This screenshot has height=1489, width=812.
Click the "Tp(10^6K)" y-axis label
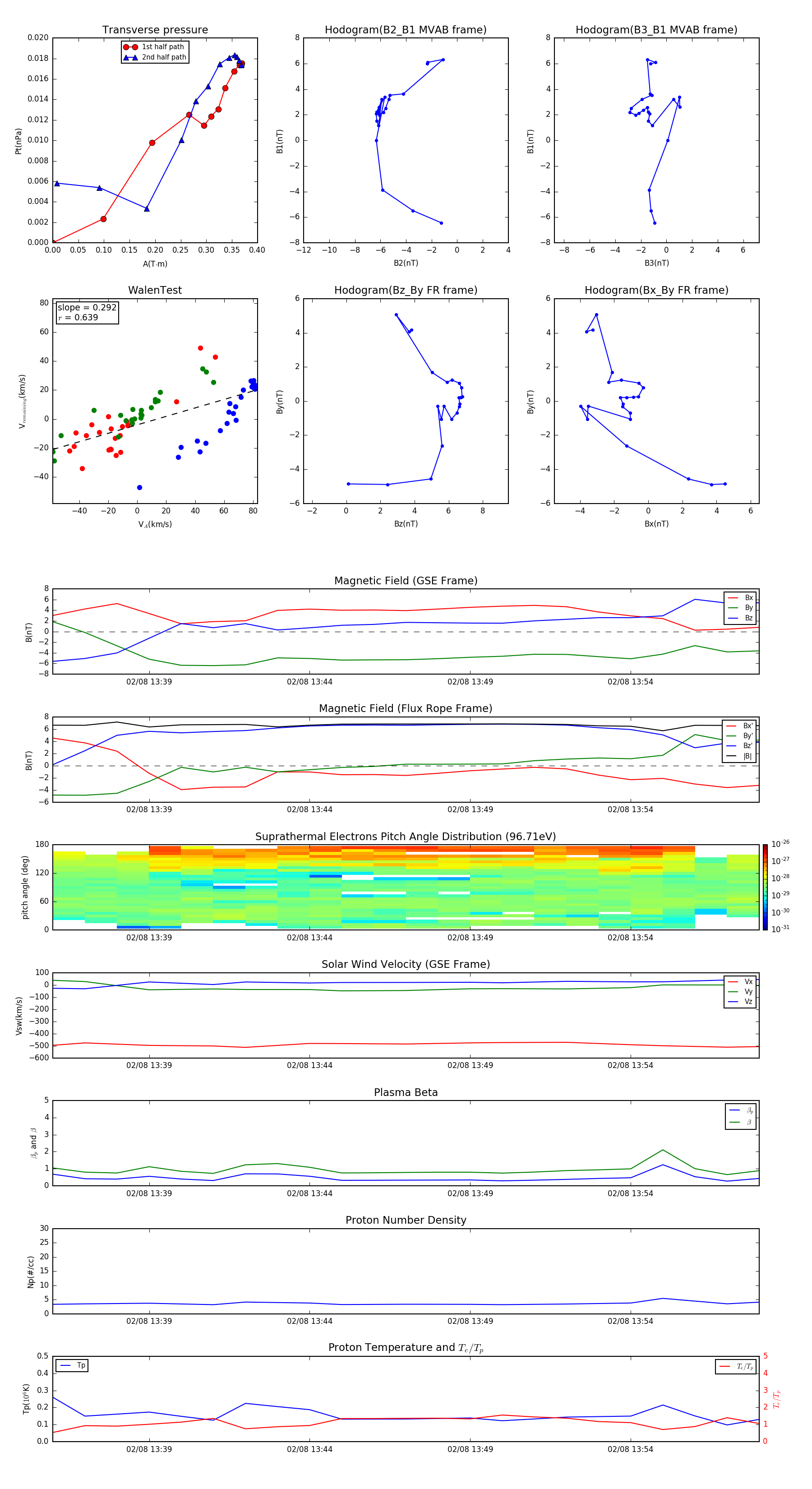pos(26,1399)
